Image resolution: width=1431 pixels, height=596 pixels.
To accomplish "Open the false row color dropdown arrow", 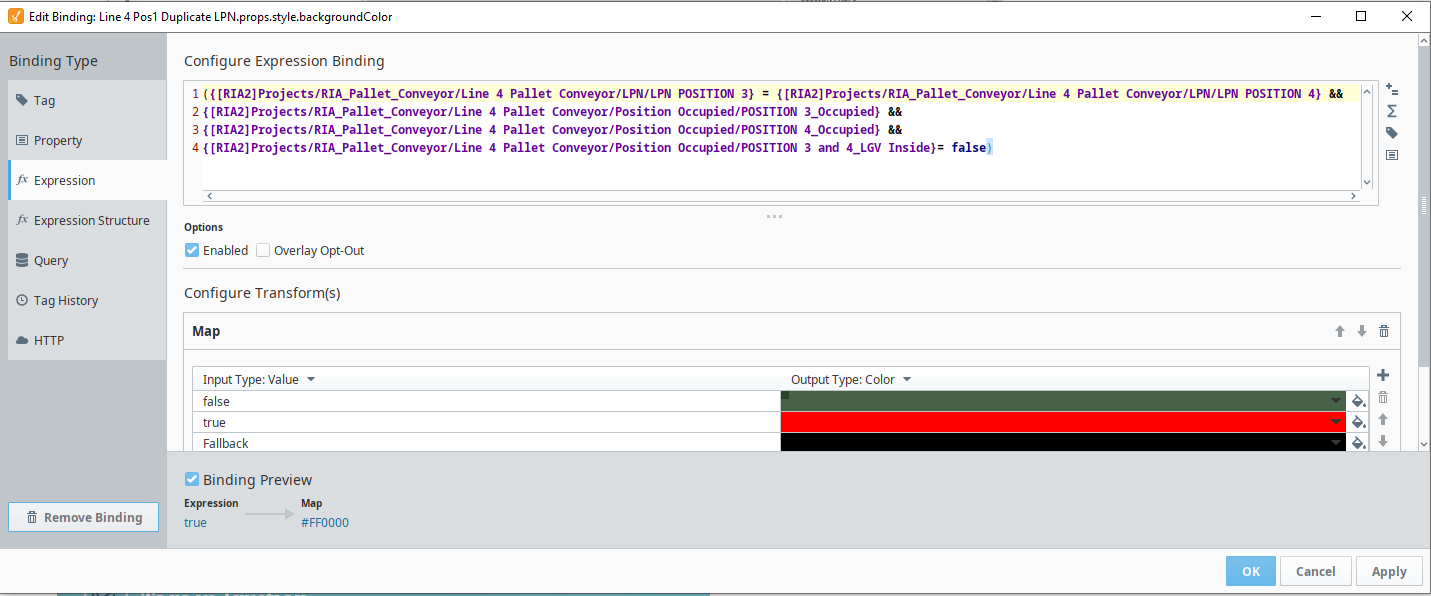I will (1336, 401).
